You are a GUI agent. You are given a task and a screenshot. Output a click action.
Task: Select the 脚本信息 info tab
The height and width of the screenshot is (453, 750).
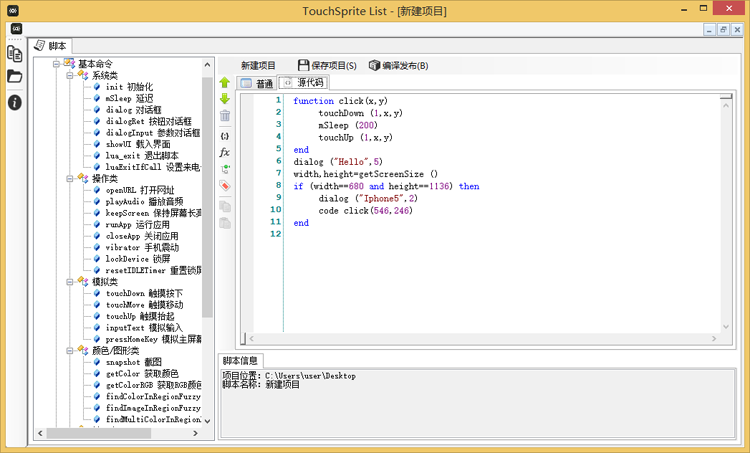point(240,361)
